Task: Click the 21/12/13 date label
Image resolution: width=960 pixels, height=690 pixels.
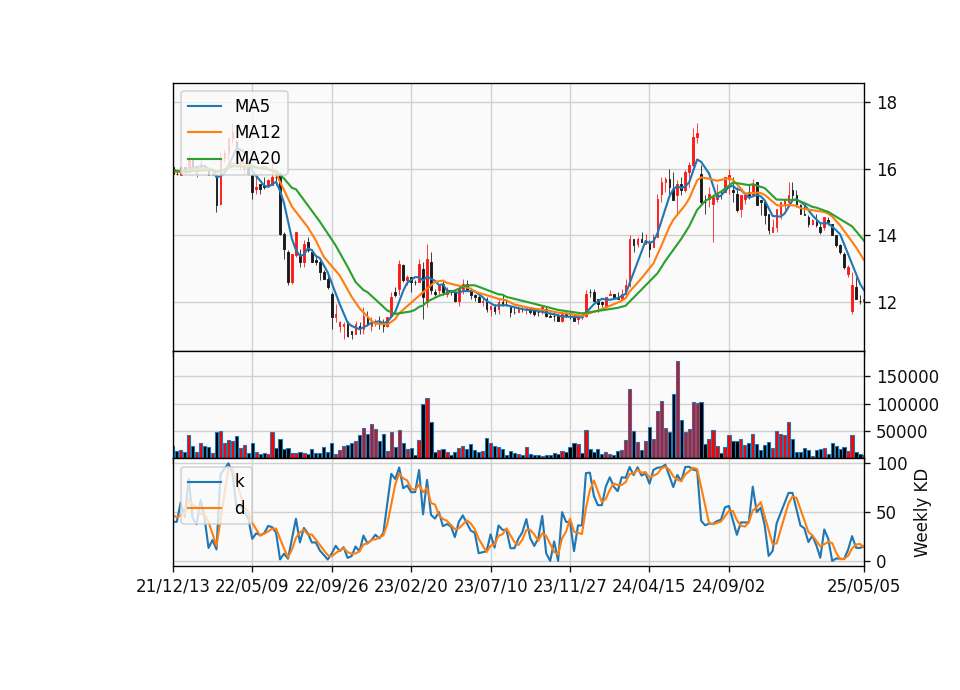Action: tap(173, 586)
